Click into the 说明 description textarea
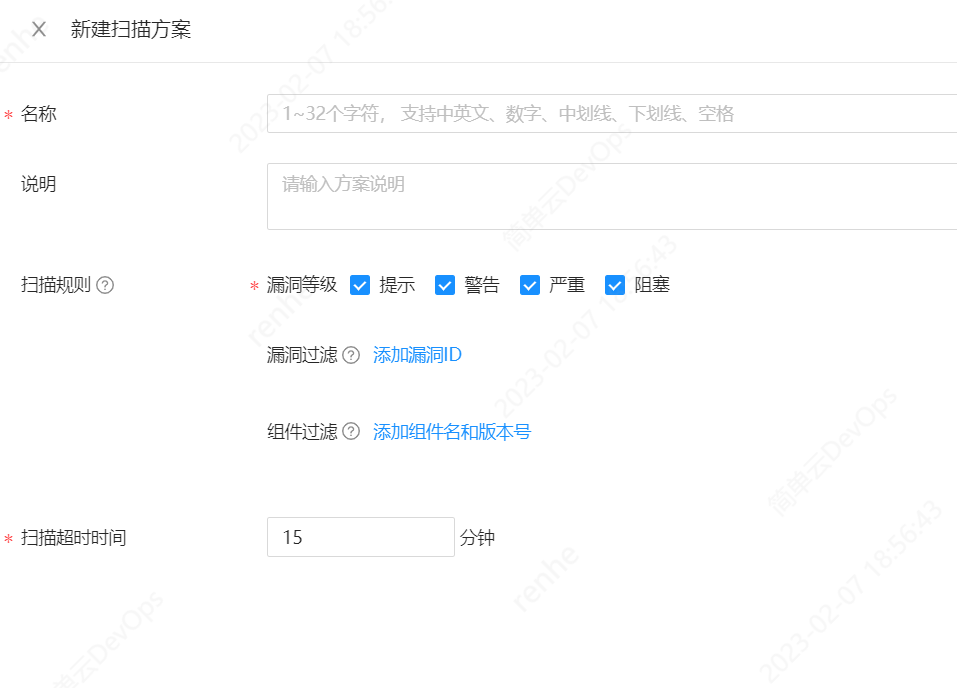 pyautogui.click(x=612, y=197)
